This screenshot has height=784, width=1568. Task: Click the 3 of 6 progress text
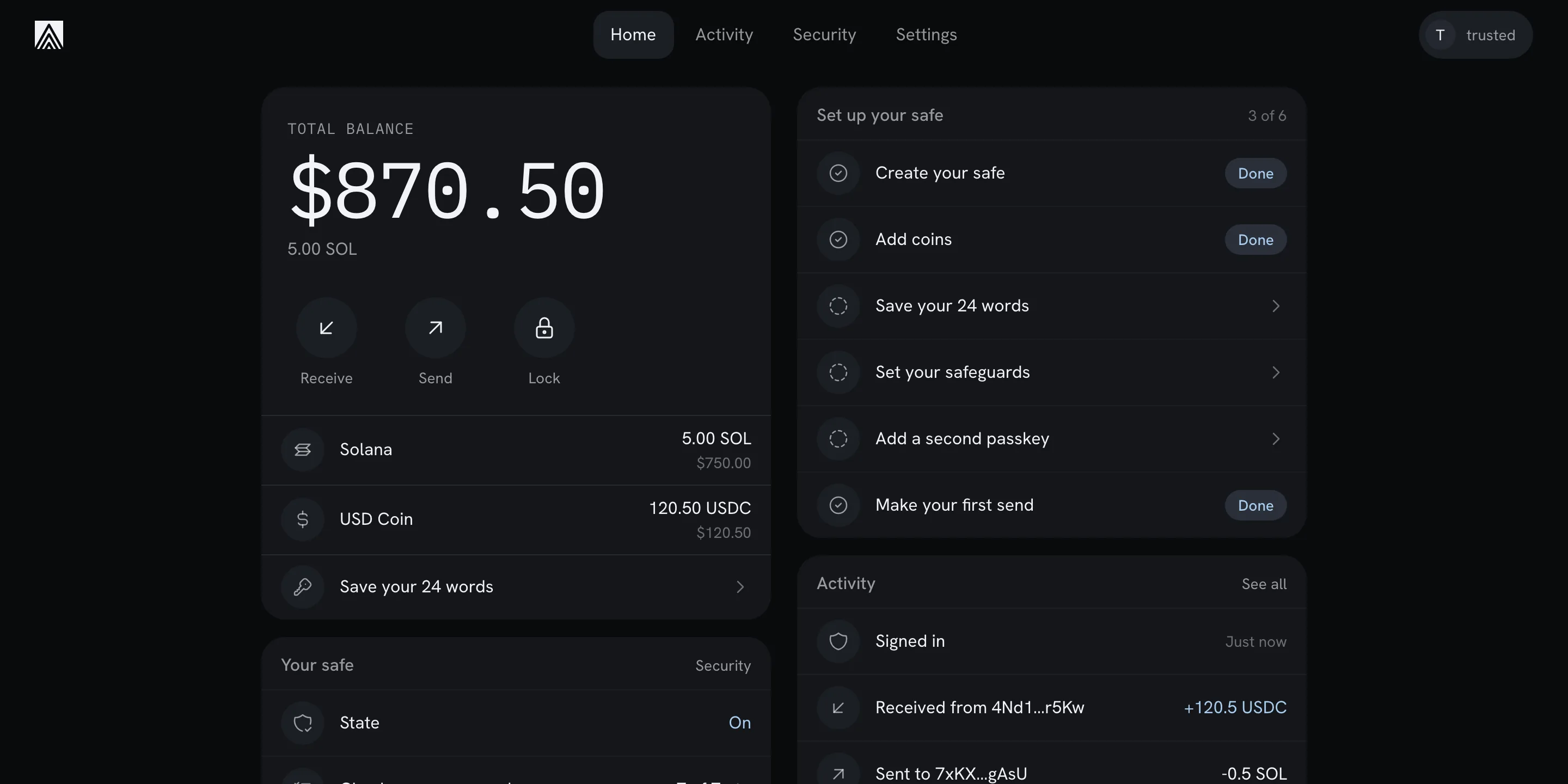click(x=1267, y=115)
